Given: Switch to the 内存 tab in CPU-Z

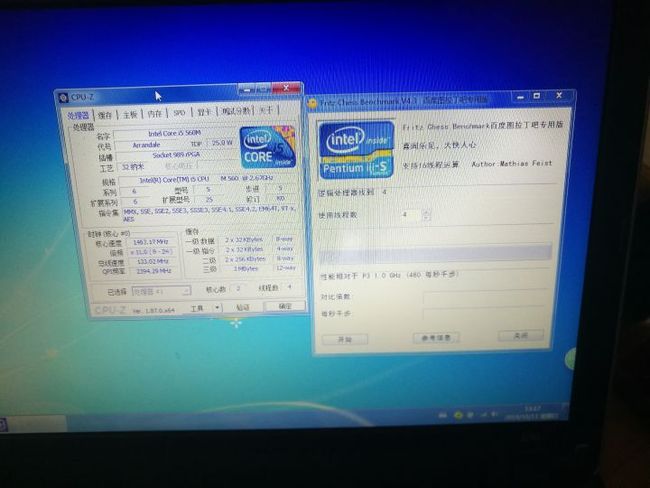Looking at the screenshot, I should tap(155, 113).
